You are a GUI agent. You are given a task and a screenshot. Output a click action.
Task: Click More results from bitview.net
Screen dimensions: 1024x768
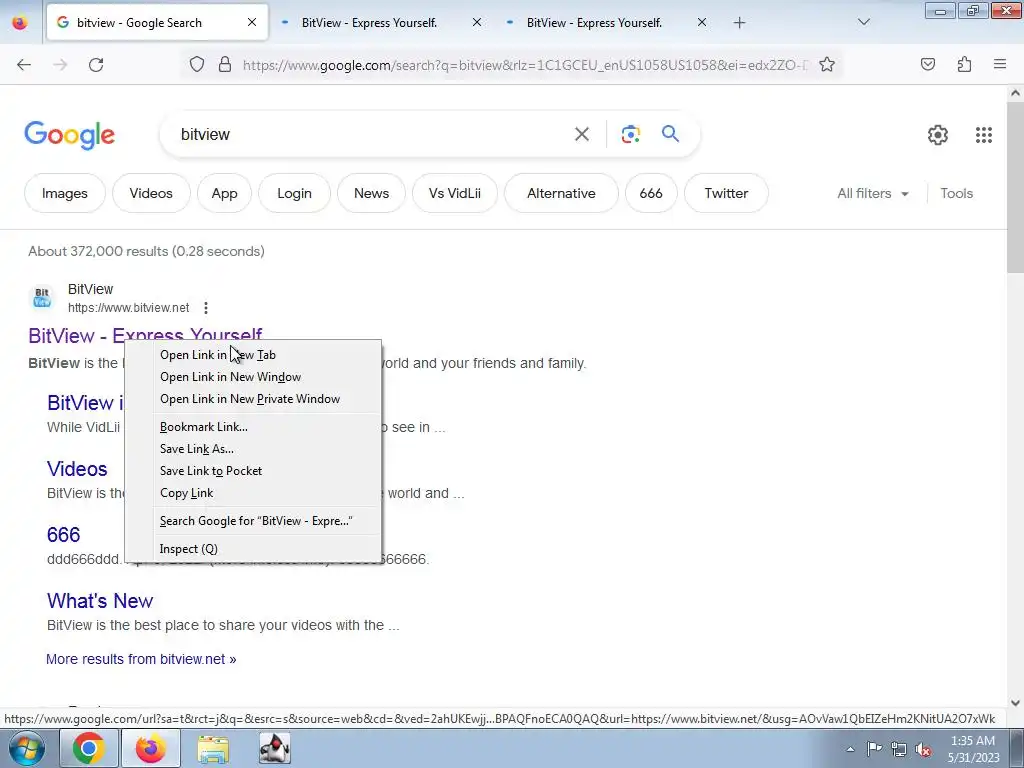(141, 659)
